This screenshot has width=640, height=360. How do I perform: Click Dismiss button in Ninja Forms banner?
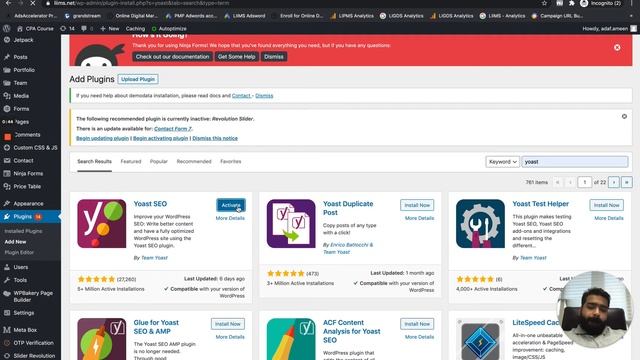273,57
